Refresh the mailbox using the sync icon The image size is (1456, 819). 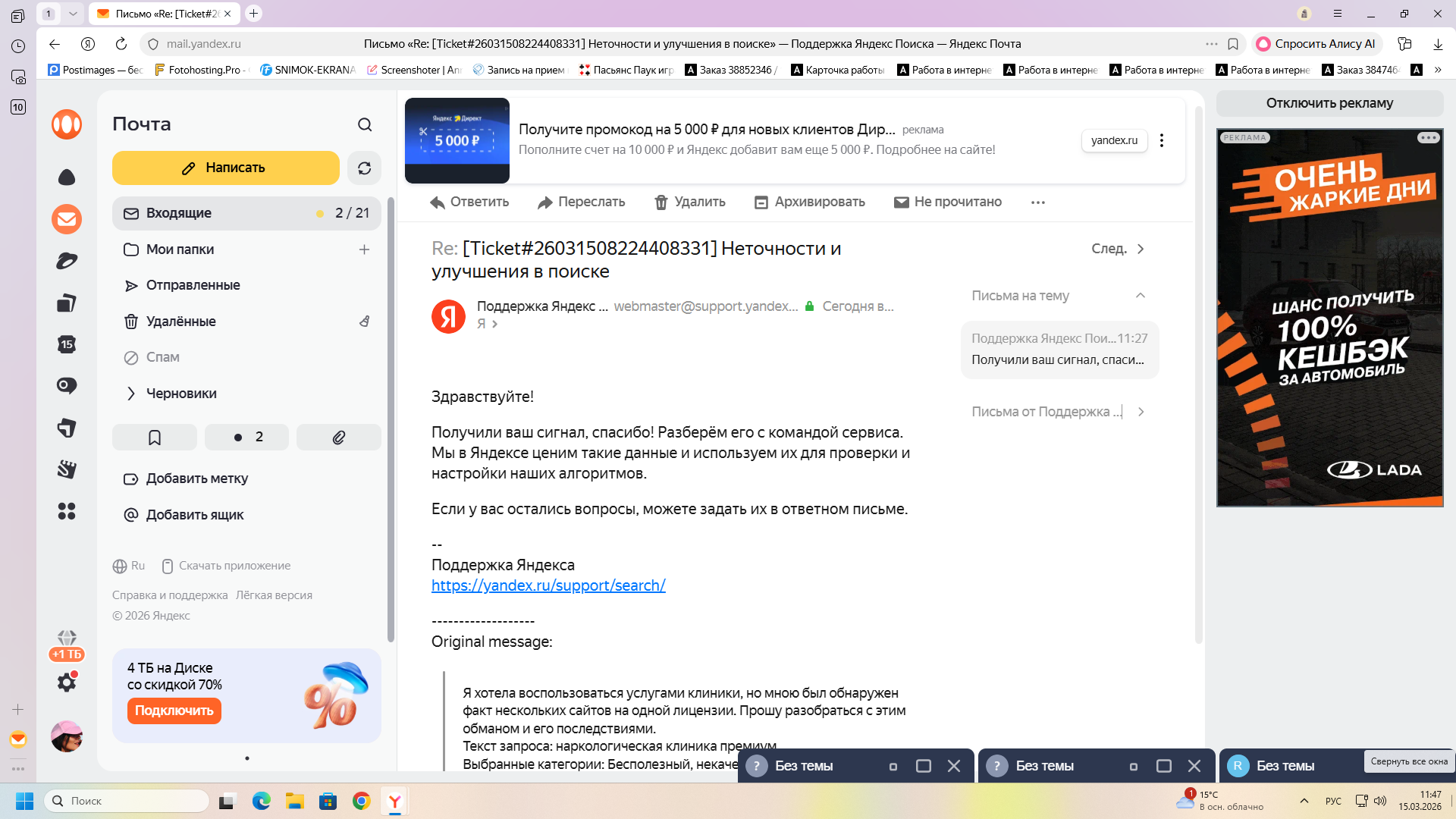coord(364,168)
